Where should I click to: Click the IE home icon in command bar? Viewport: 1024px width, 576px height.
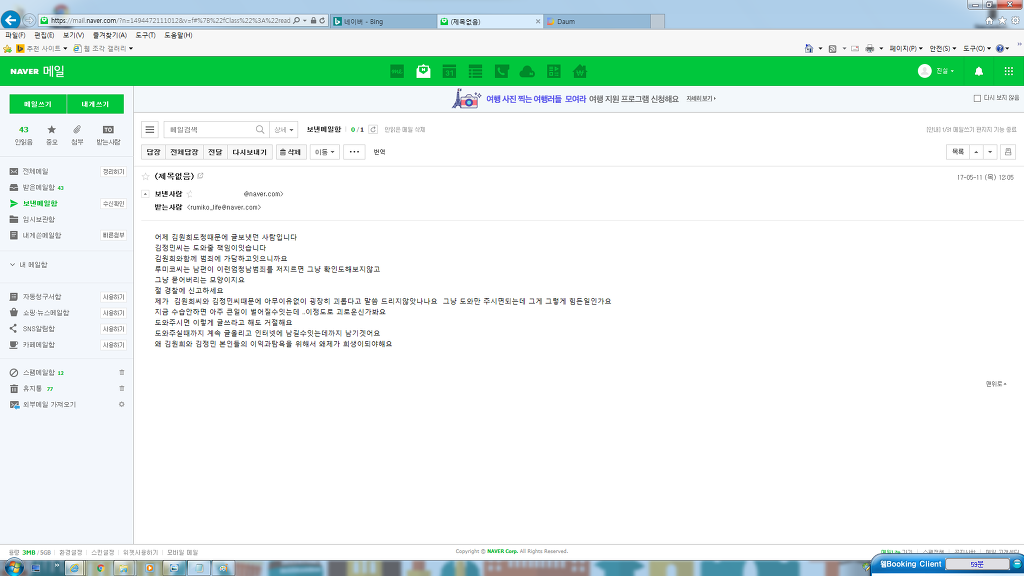click(x=809, y=48)
